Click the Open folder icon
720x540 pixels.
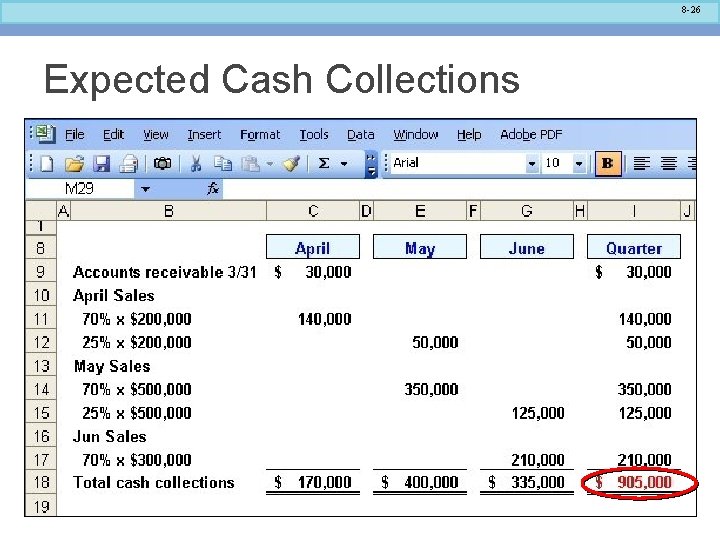(74, 164)
